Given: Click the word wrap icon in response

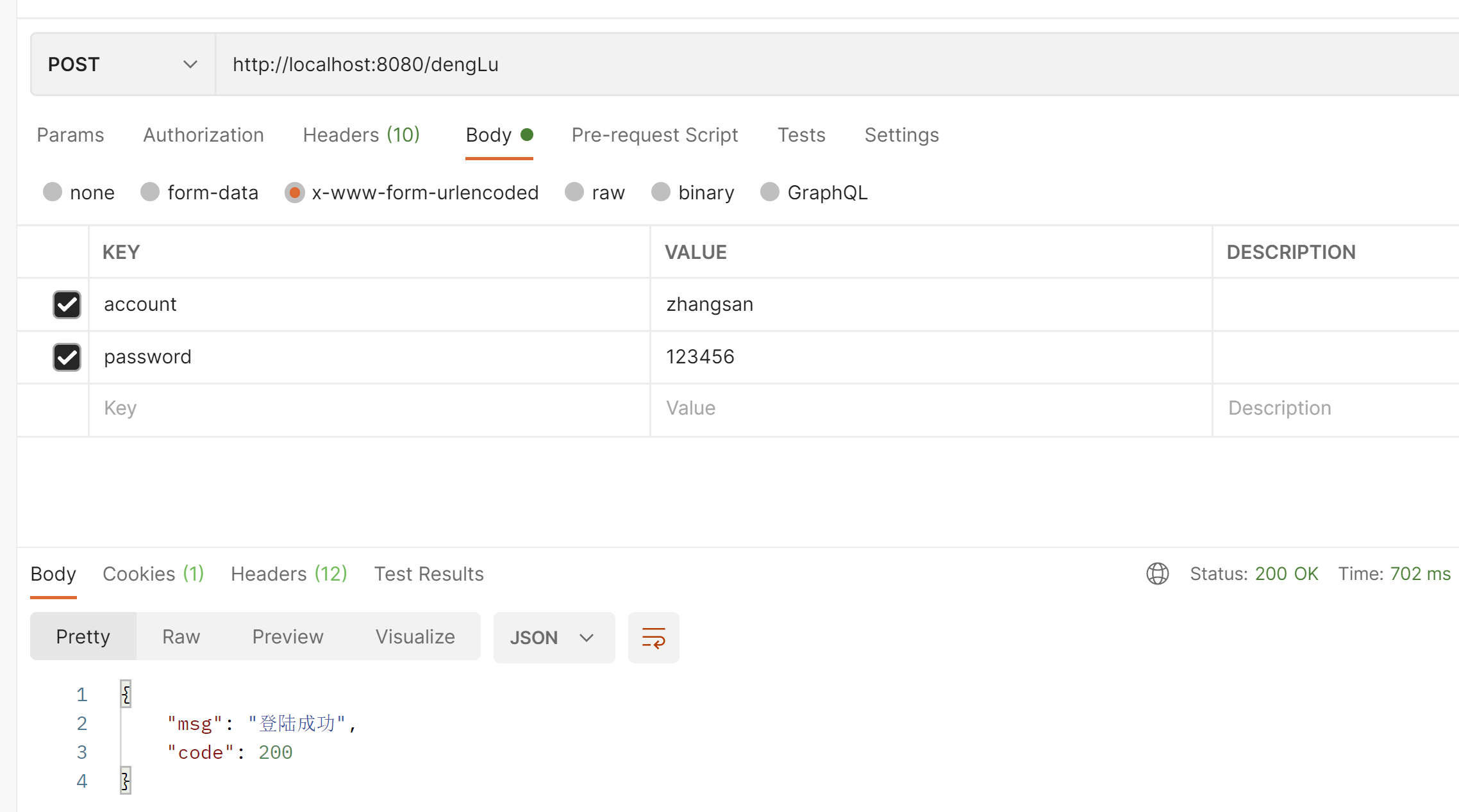Looking at the screenshot, I should tap(653, 638).
